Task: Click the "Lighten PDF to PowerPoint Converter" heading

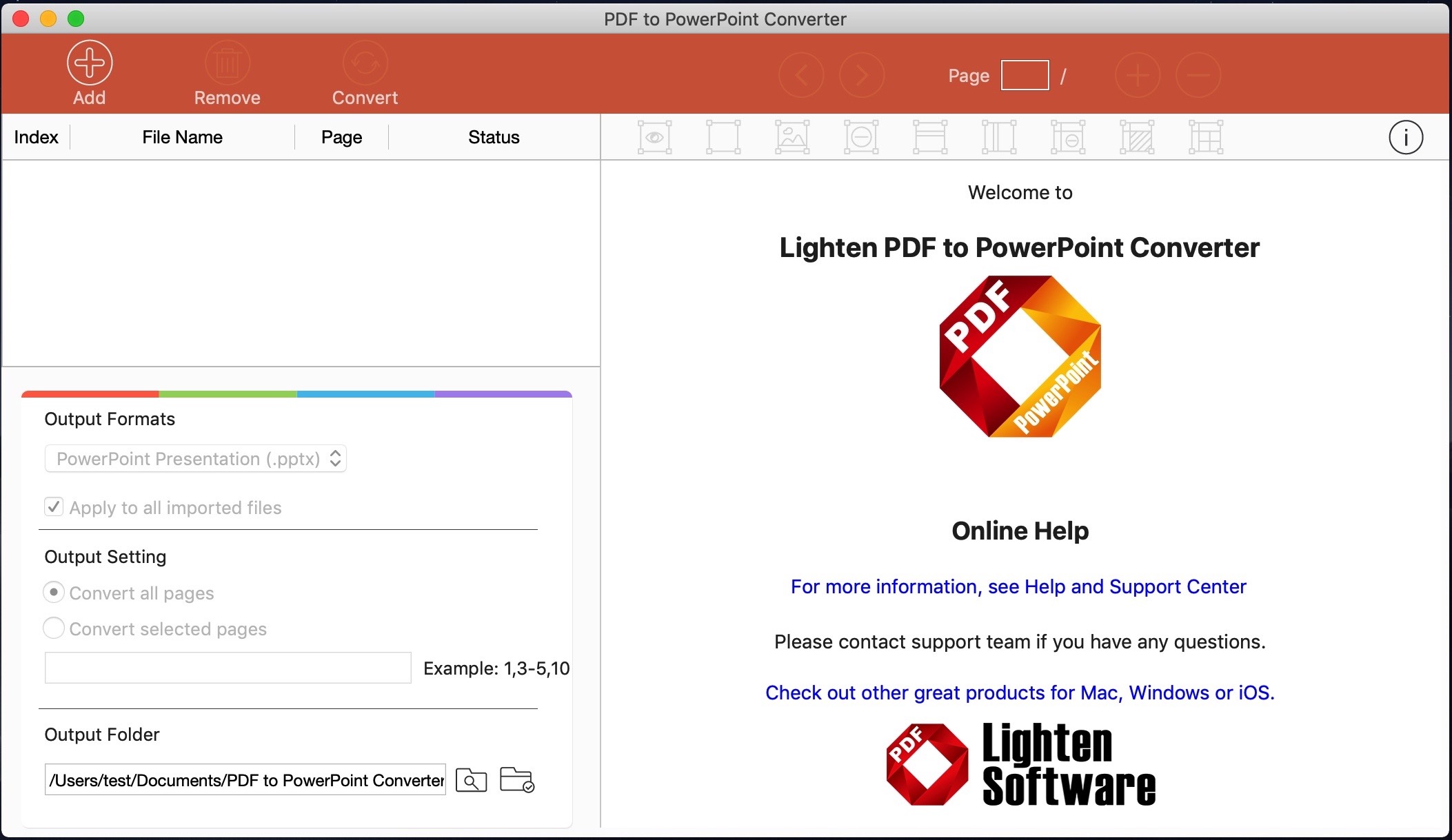Action: coord(1020,247)
